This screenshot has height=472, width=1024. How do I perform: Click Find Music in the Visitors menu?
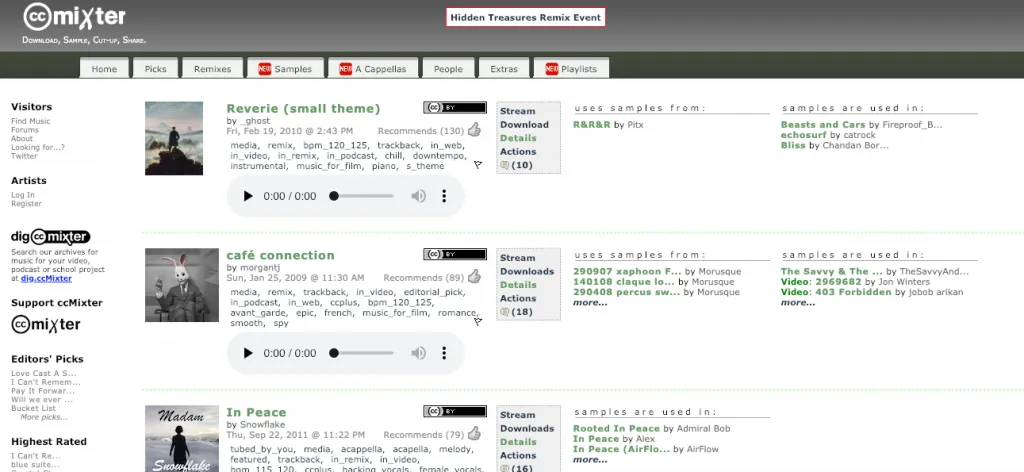coord(31,121)
